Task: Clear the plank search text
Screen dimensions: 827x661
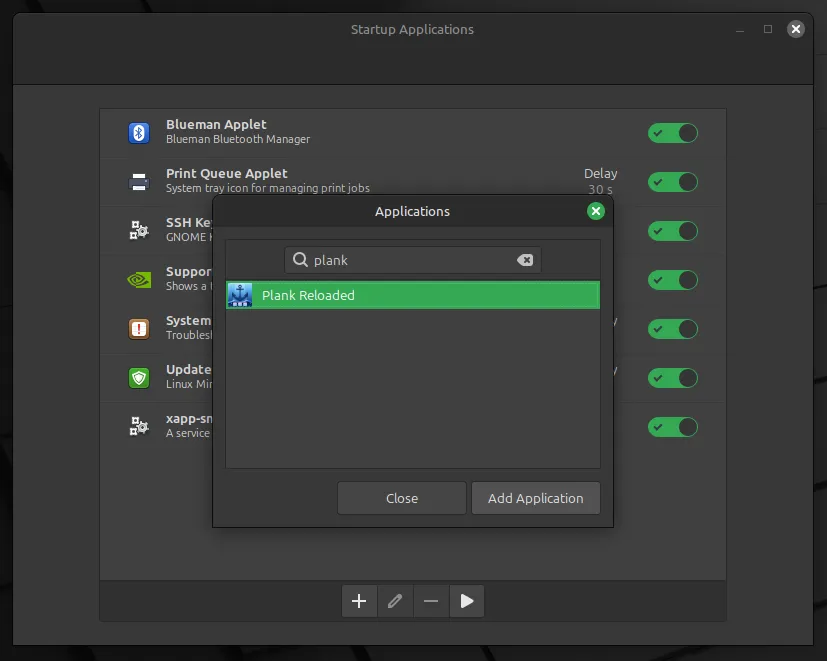Action: [x=525, y=260]
